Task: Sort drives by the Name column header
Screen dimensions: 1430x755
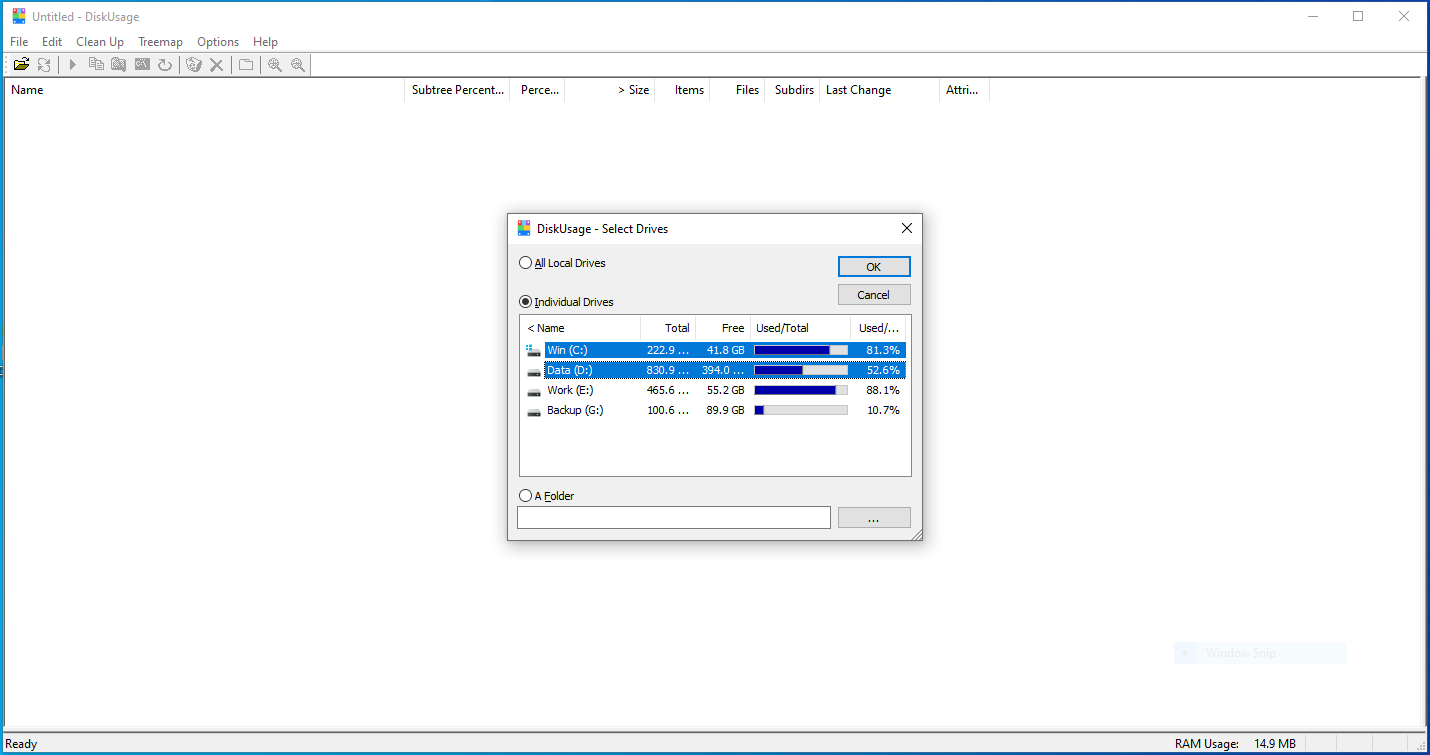Action: click(x=580, y=328)
